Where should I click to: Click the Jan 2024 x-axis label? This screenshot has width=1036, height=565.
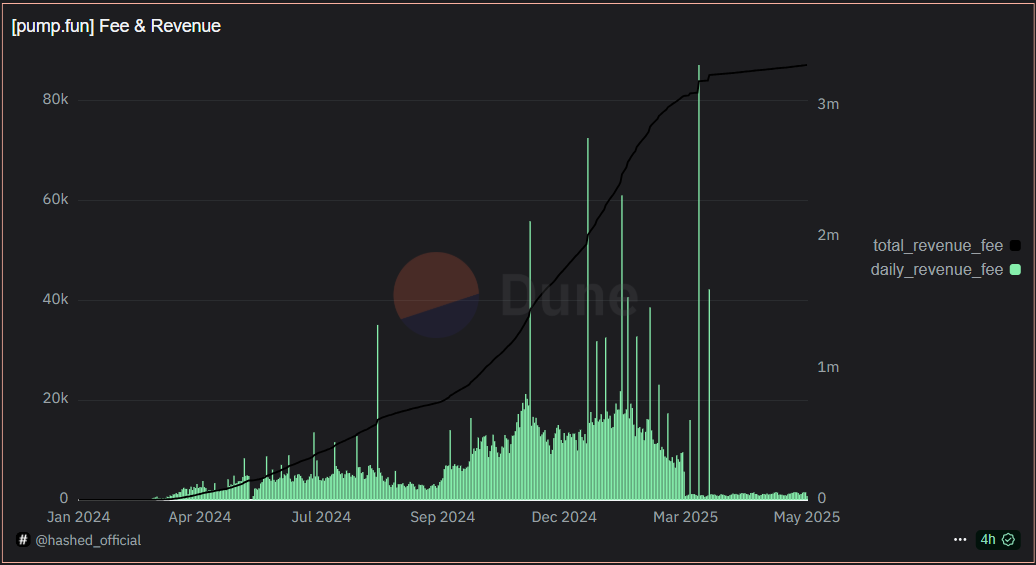(79, 517)
